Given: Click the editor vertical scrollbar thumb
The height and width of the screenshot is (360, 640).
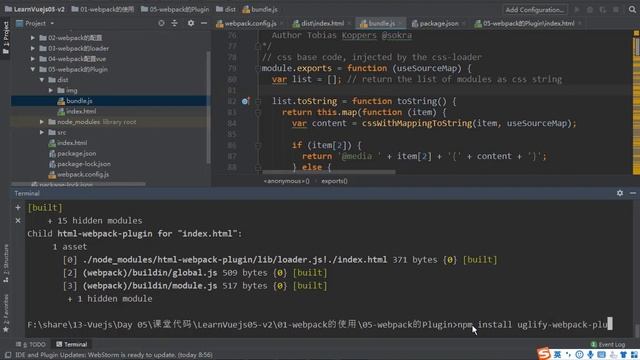Looking at the screenshot, I should [x=636, y=46].
